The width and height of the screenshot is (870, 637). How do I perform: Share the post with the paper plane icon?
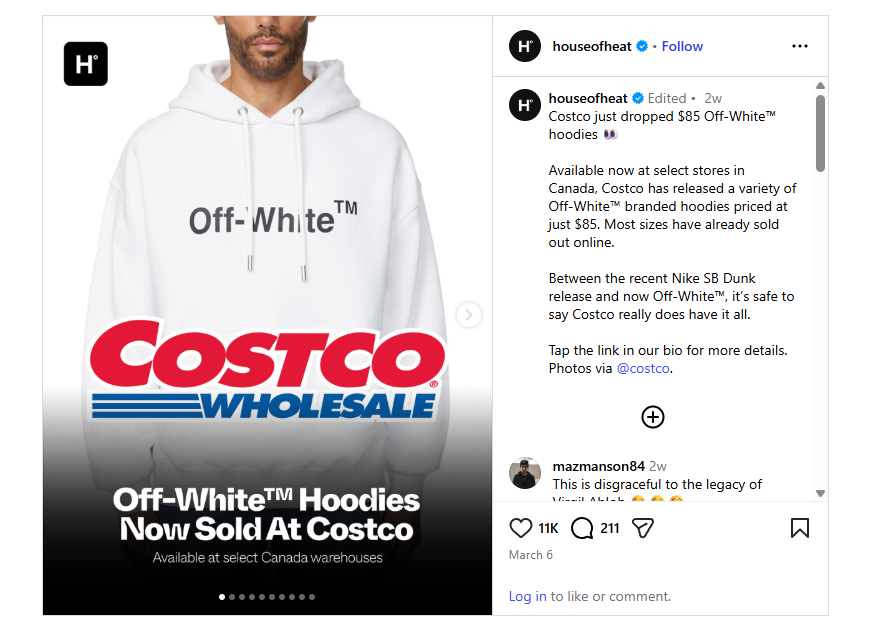point(643,528)
